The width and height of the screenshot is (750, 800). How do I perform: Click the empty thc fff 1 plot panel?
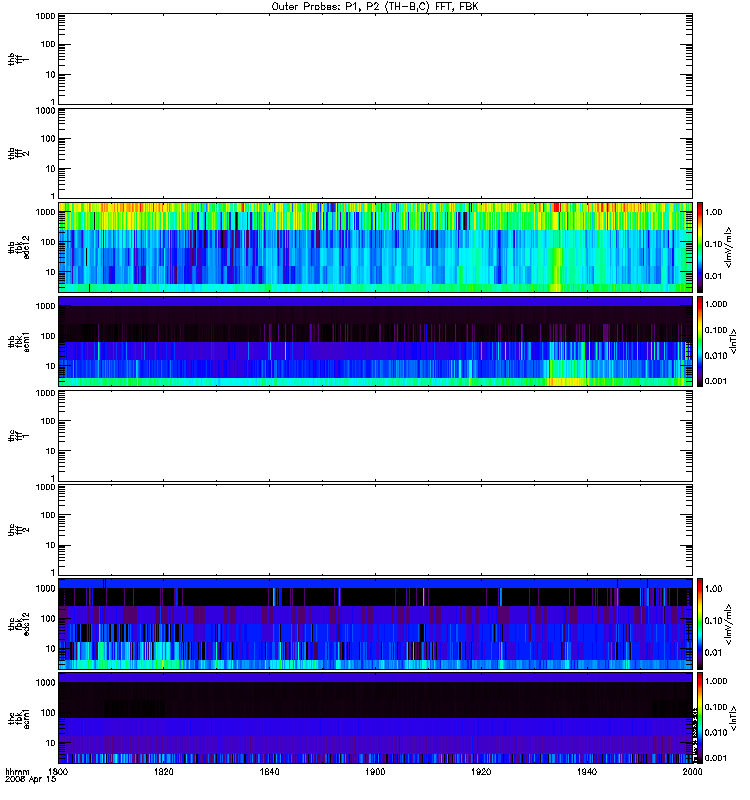click(x=376, y=436)
